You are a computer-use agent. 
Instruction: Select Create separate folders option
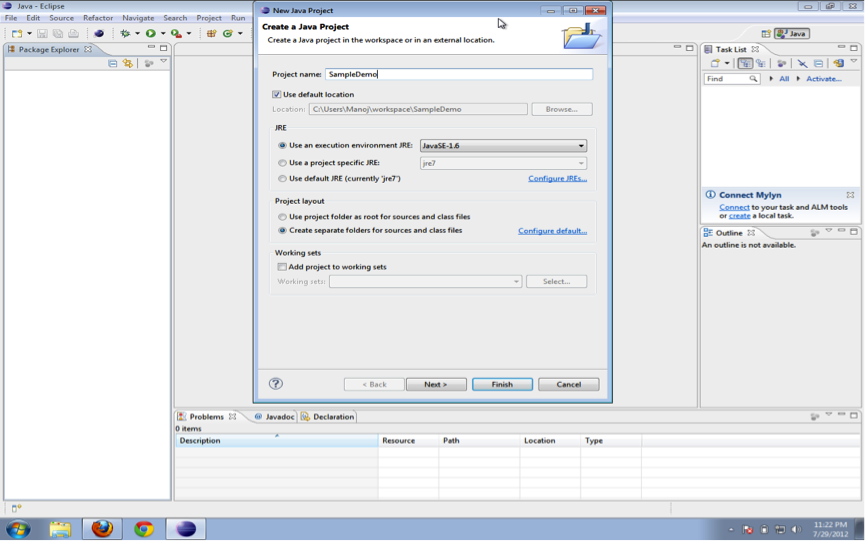click(x=282, y=231)
